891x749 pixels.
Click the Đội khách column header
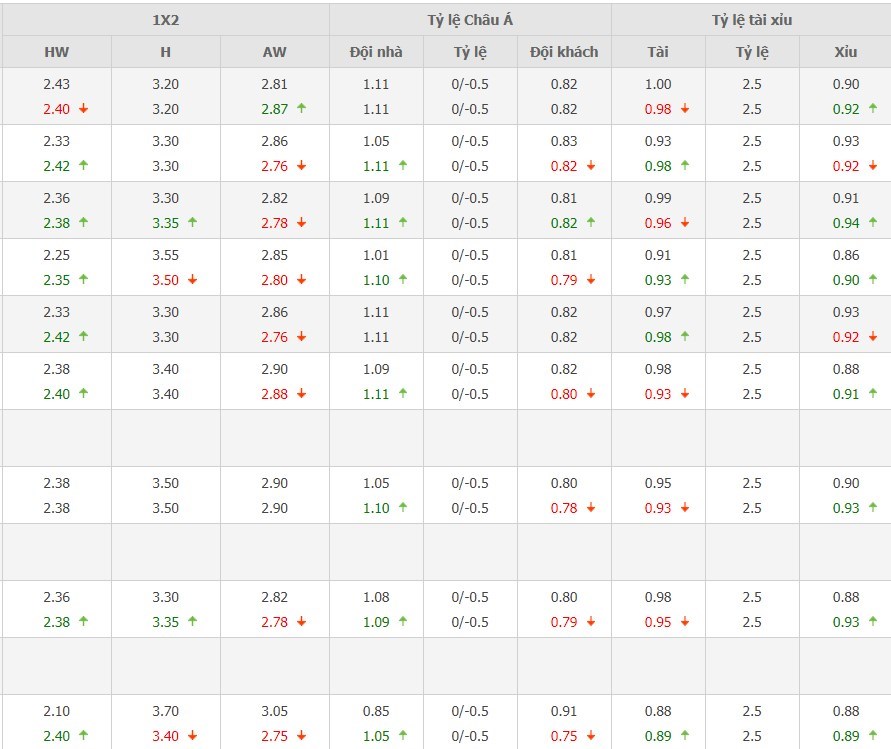coord(564,52)
